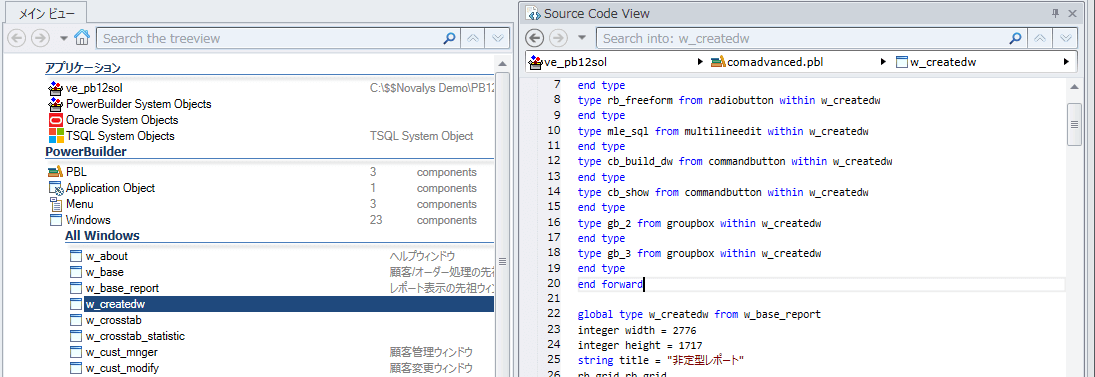The image size is (1095, 377).
Task: Place the cursor on code line 20 end forward
Action: pyautogui.click(x=610, y=284)
